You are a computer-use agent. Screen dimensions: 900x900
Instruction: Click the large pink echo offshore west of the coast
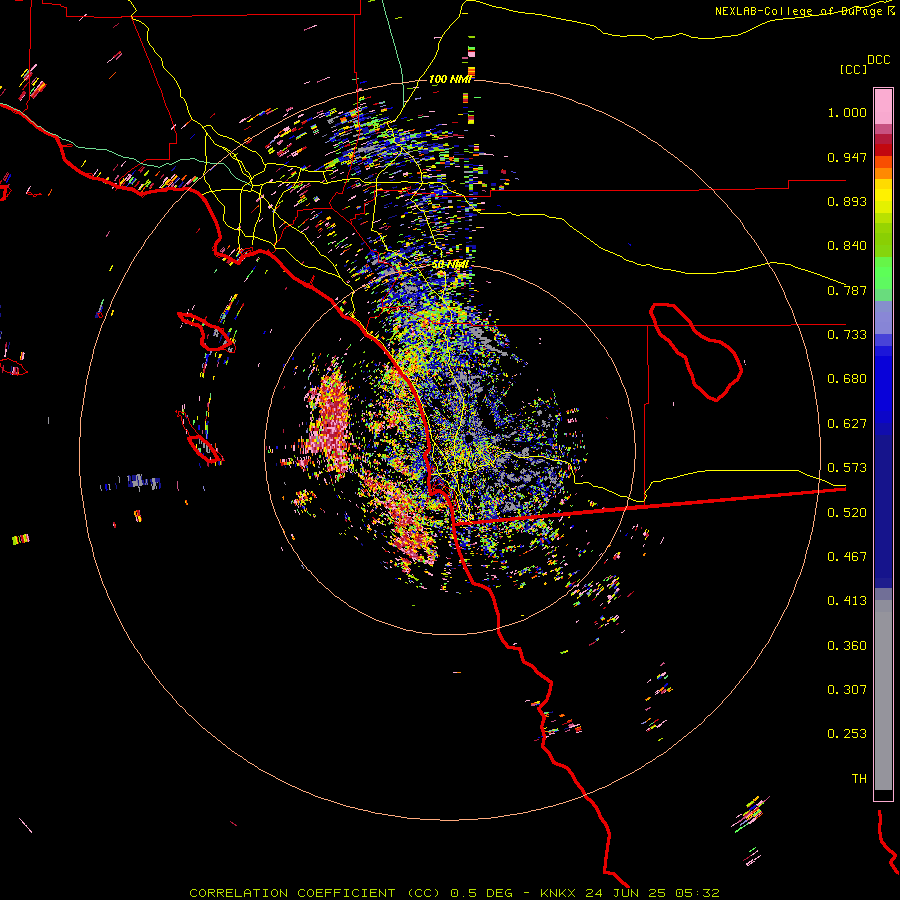[x=329, y=422]
